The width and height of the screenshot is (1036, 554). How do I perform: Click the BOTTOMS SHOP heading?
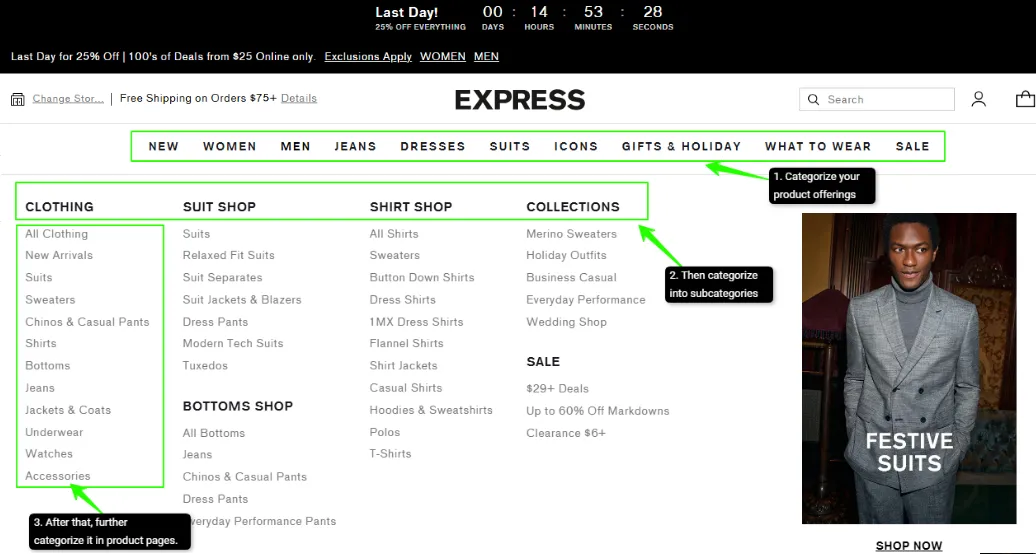click(238, 406)
